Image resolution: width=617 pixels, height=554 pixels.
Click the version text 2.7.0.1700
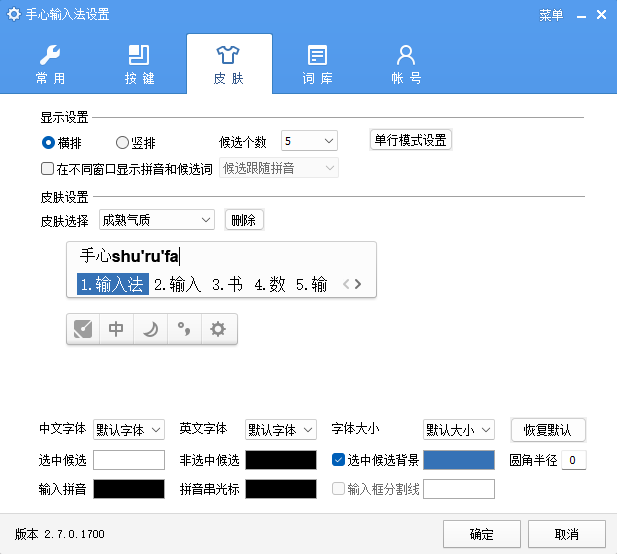(74, 534)
